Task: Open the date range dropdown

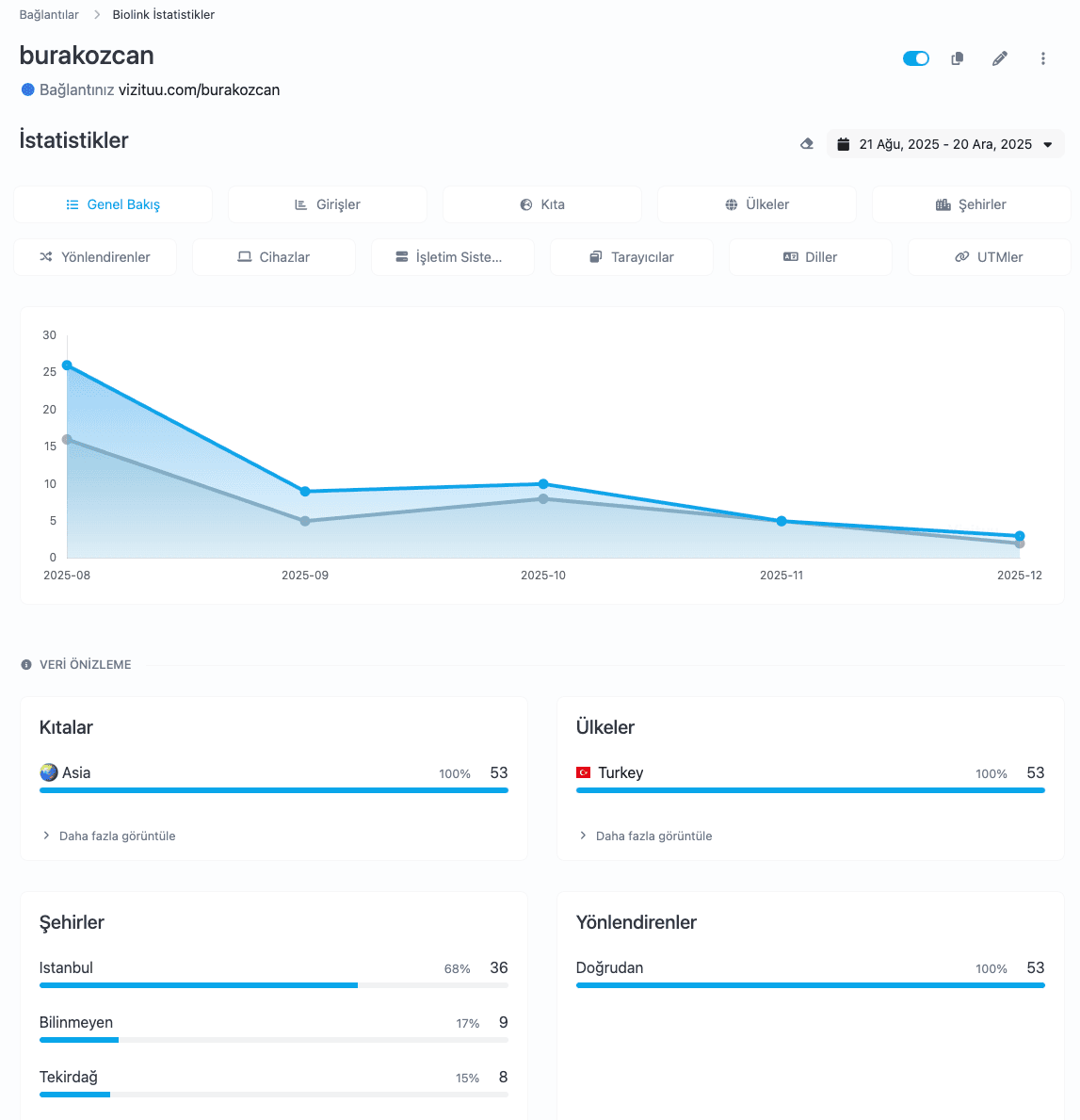Action: 945,144
